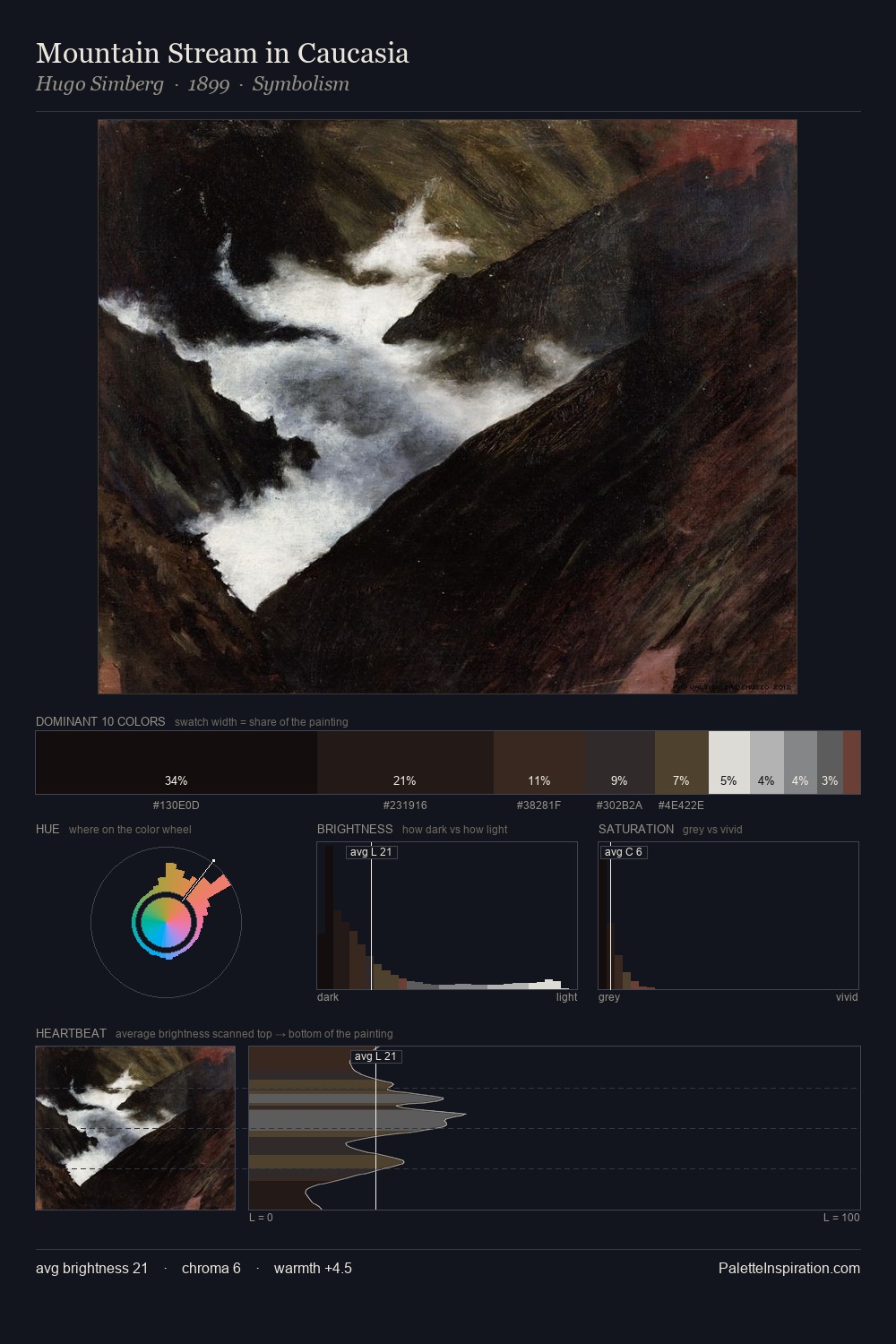Select the 21% dark brown swatch
The height and width of the screenshot is (1344, 896).
coord(405,762)
